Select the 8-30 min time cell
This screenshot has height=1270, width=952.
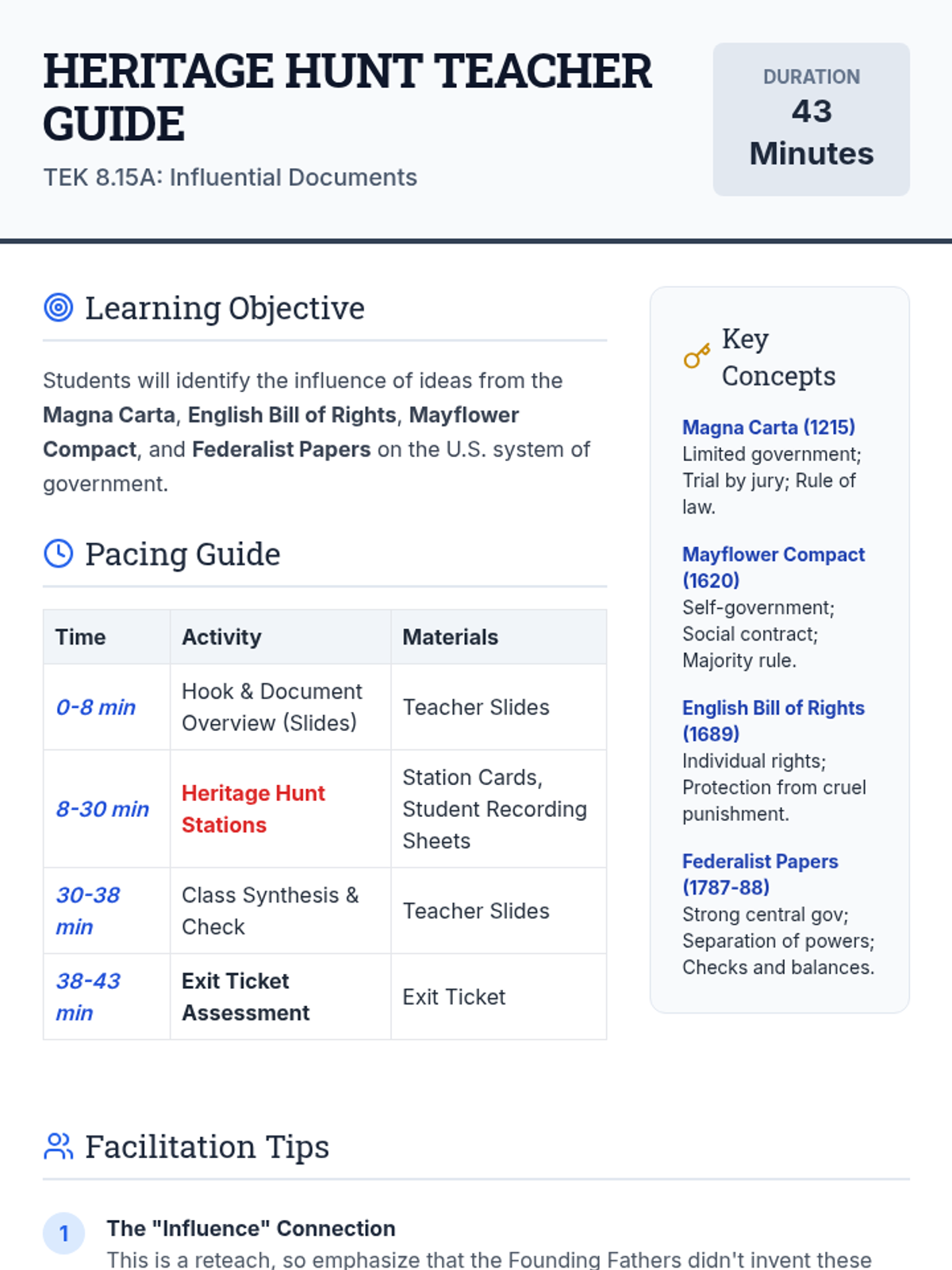click(102, 808)
